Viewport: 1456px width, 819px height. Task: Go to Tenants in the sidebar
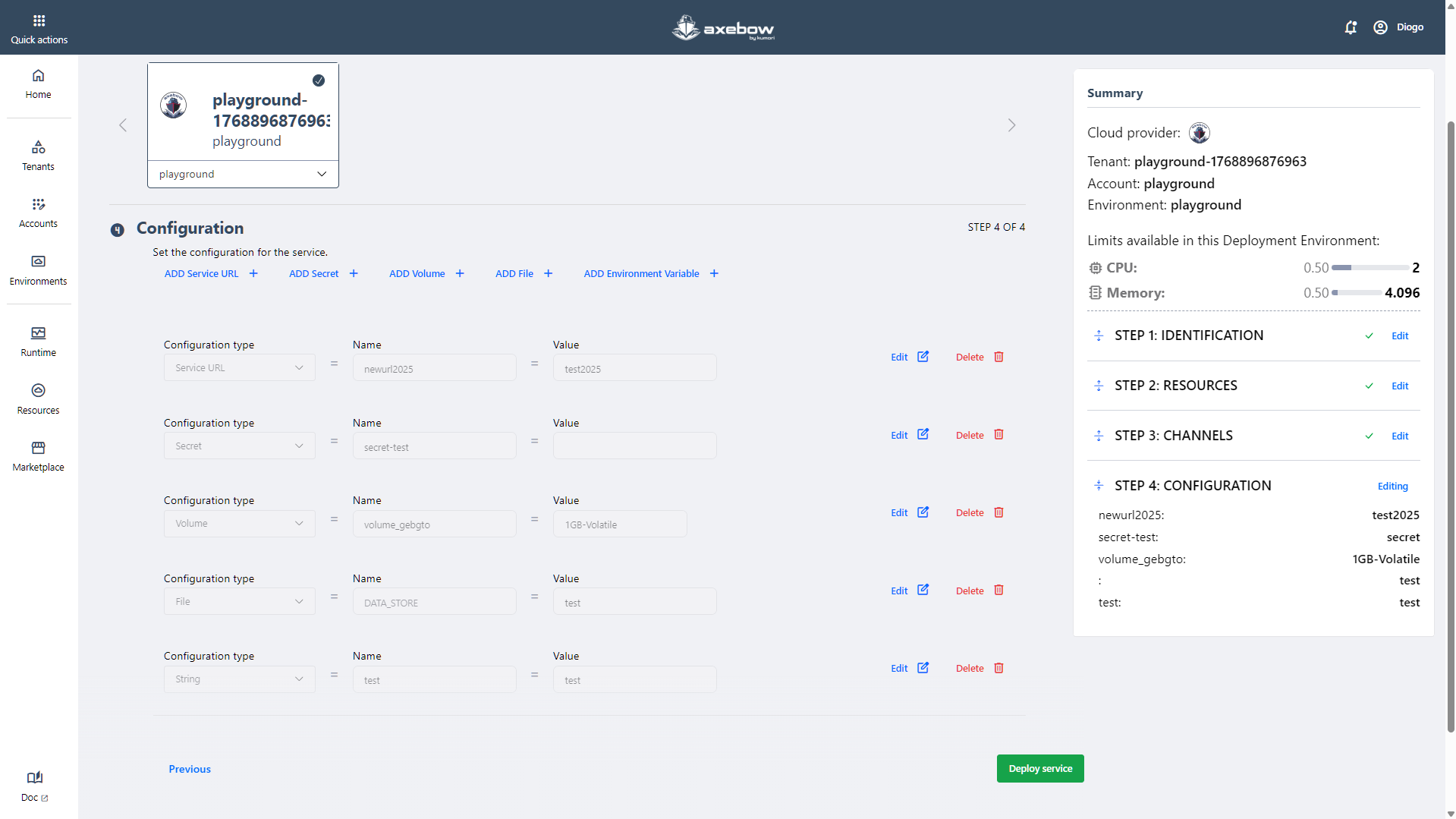pyautogui.click(x=38, y=156)
